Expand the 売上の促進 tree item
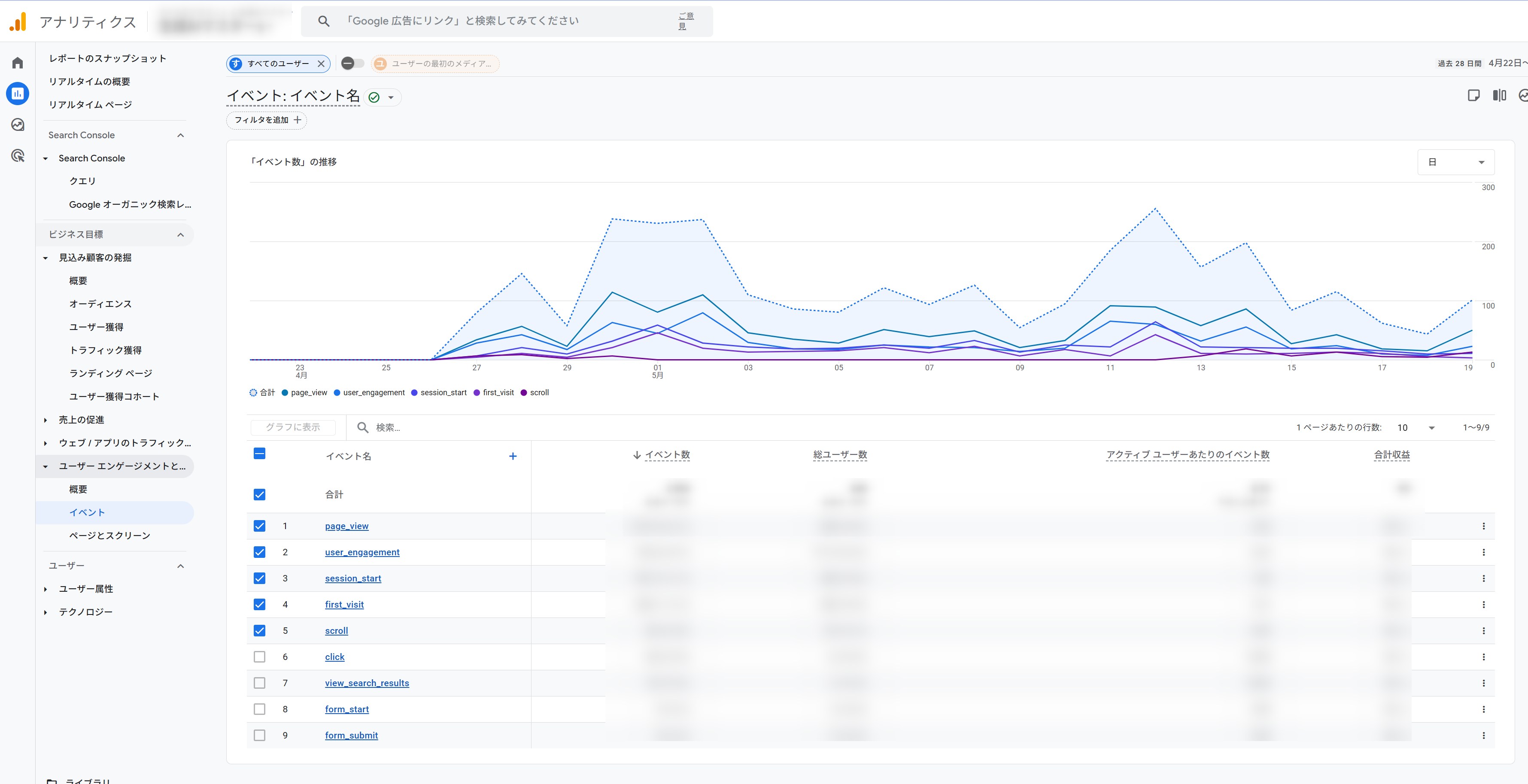The height and width of the screenshot is (784, 1528). pos(46,420)
